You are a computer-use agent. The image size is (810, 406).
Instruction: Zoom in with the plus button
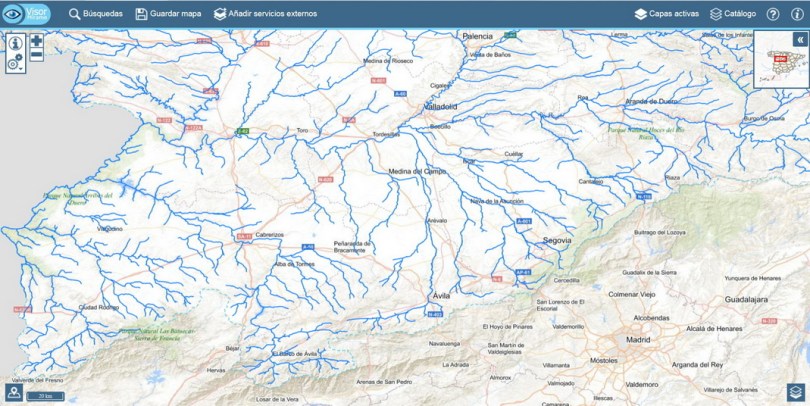coord(37,40)
